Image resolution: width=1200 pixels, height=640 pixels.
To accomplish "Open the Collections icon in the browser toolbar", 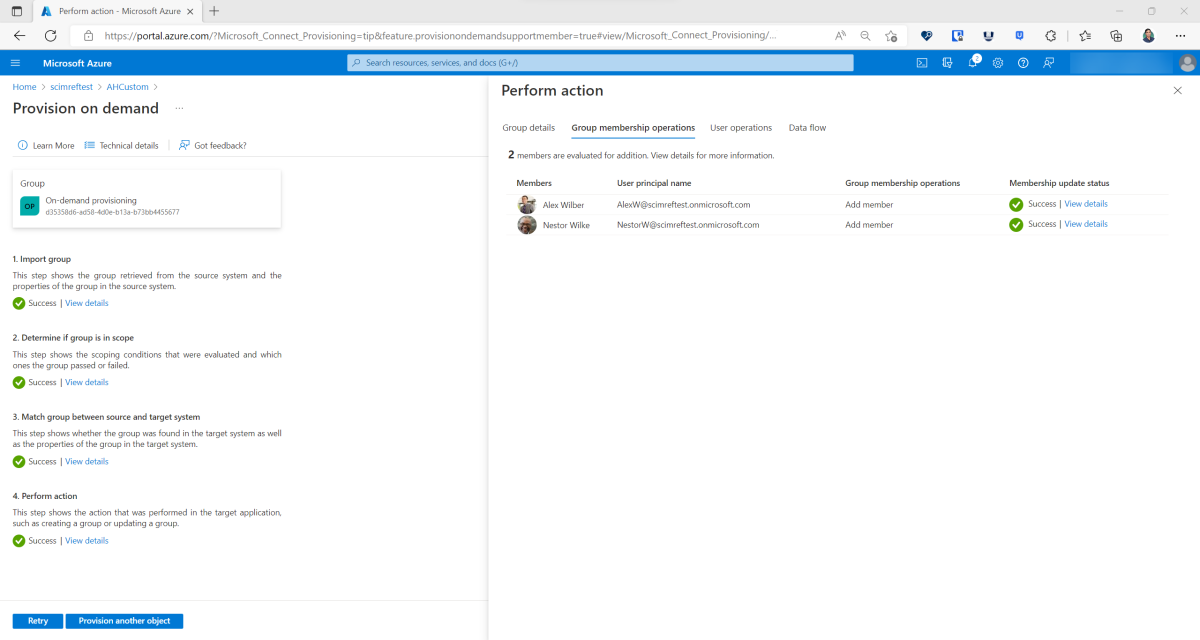I will [x=1116, y=35].
